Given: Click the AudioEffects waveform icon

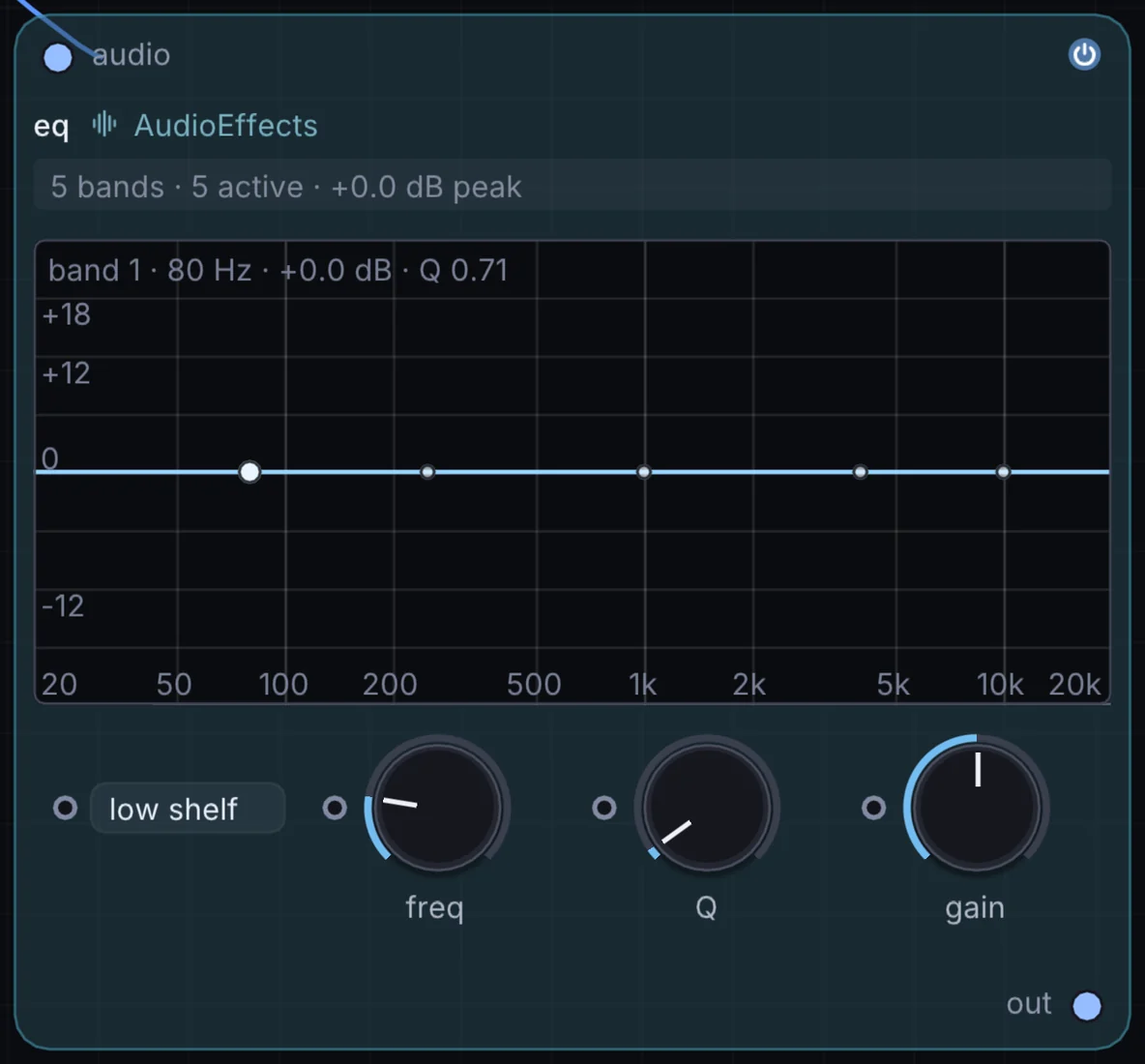Looking at the screenshot, I should 104,125.
